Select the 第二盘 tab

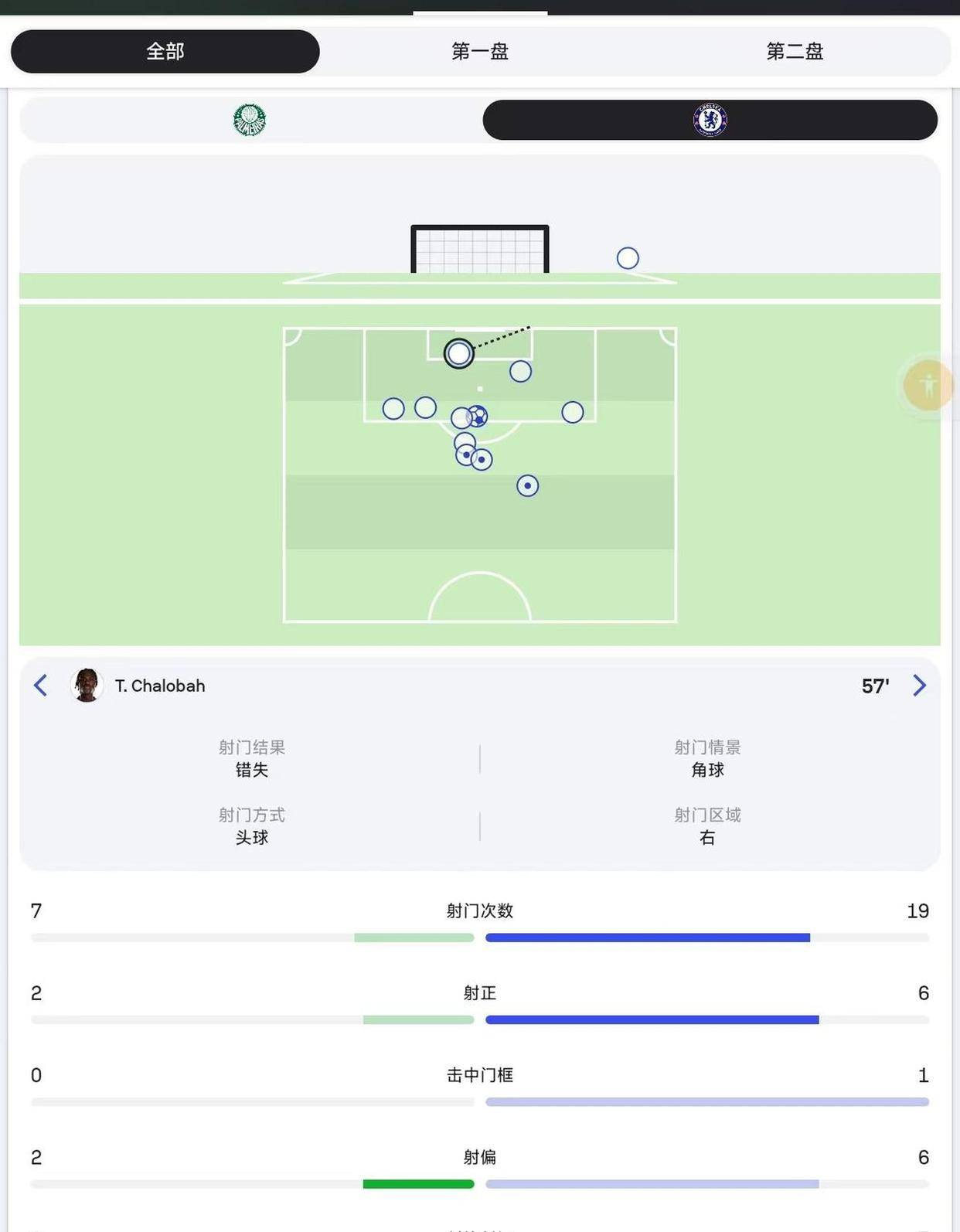click(x=794, y=52)
